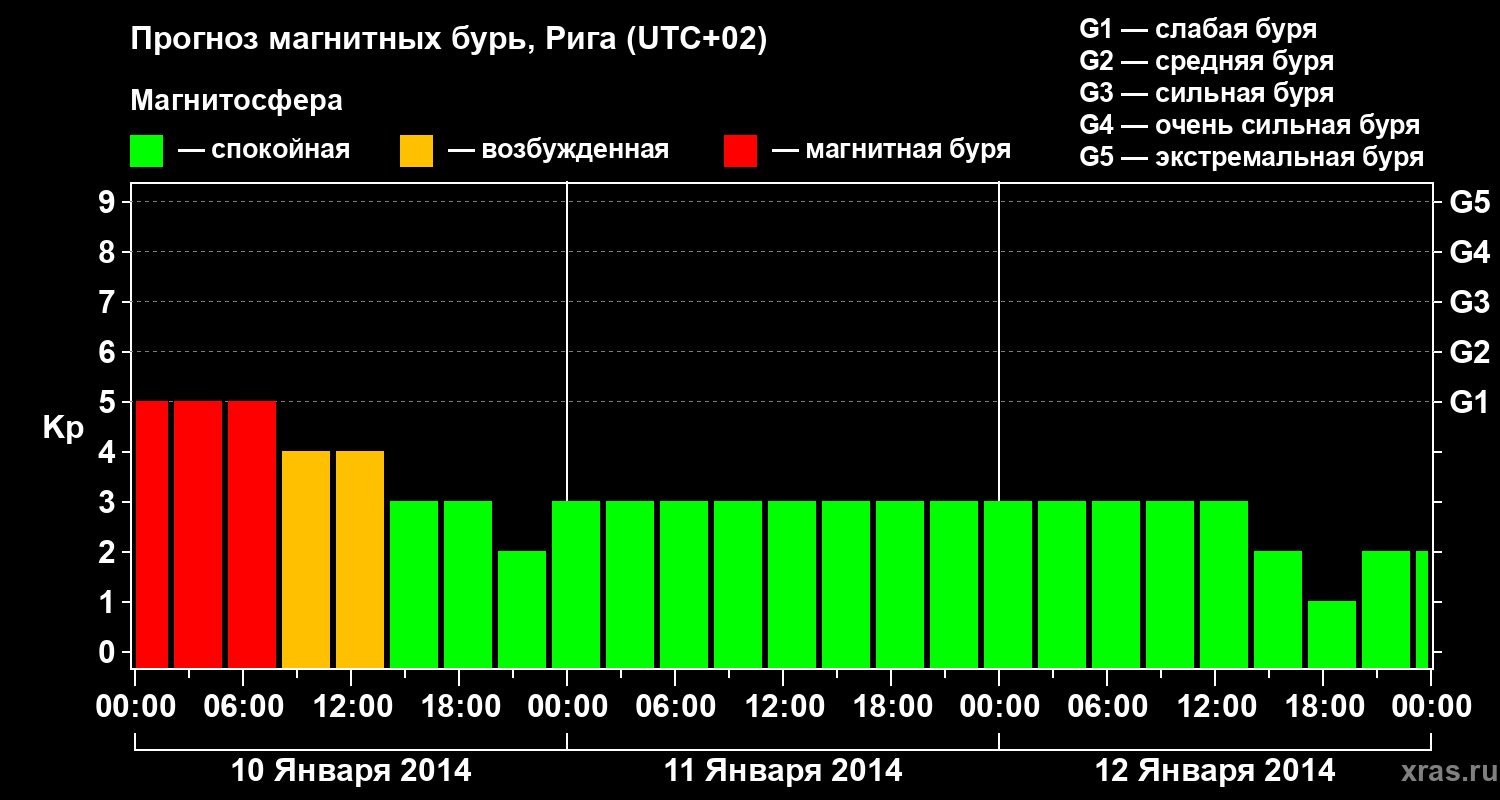Click the 'G5 — экстремальная буря' description
Image resolution: width=1500 pixels, height=800 pixels.
point(1251,157)
